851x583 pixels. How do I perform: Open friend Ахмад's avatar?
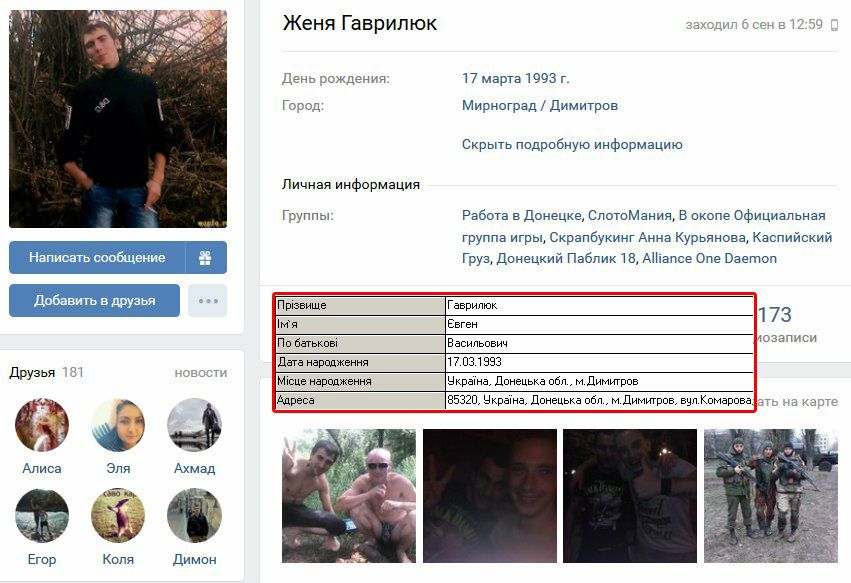(x=194, y=425)
